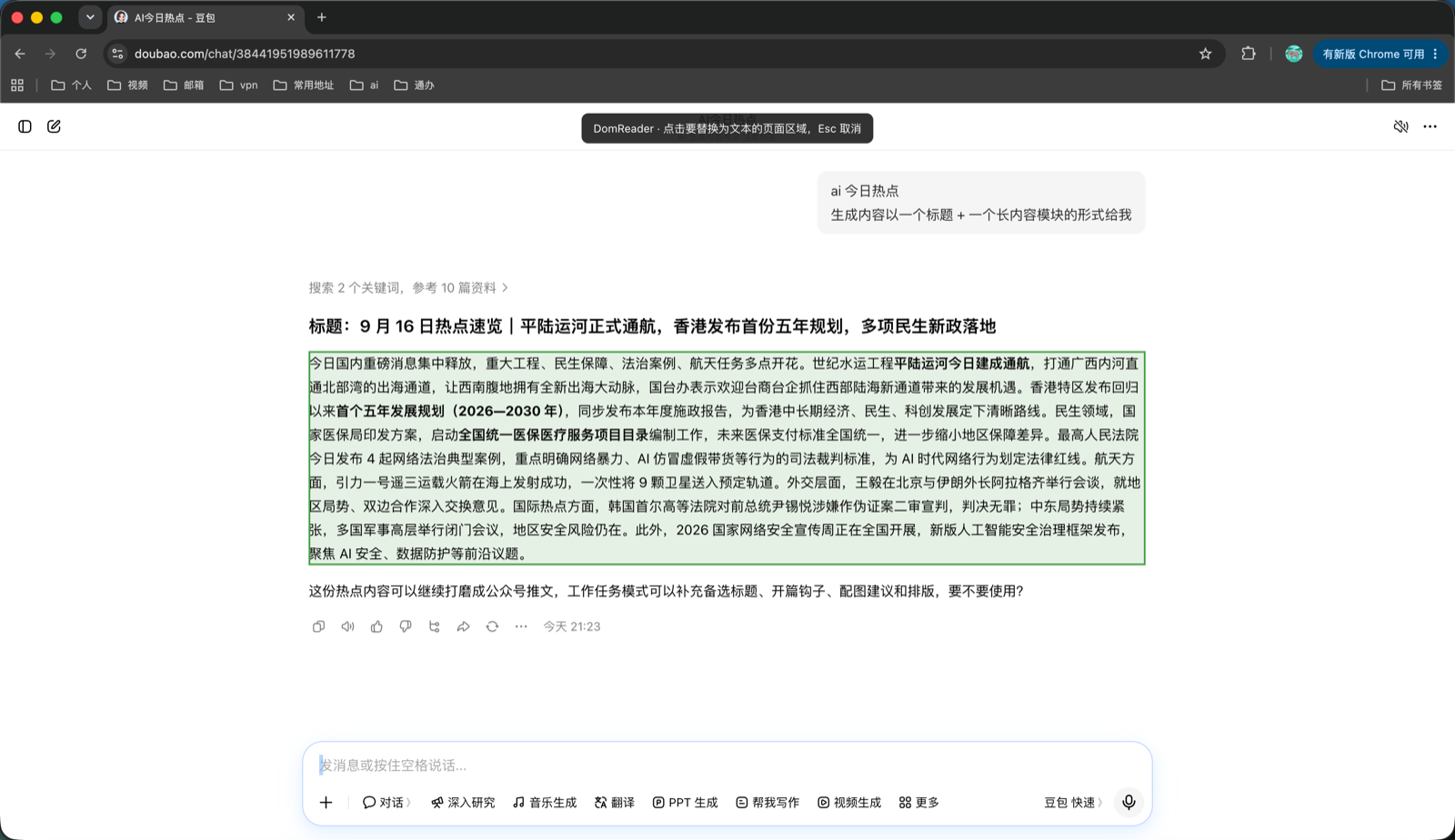
Task: Regenerate the reply
Action: [x=492, y=626]
